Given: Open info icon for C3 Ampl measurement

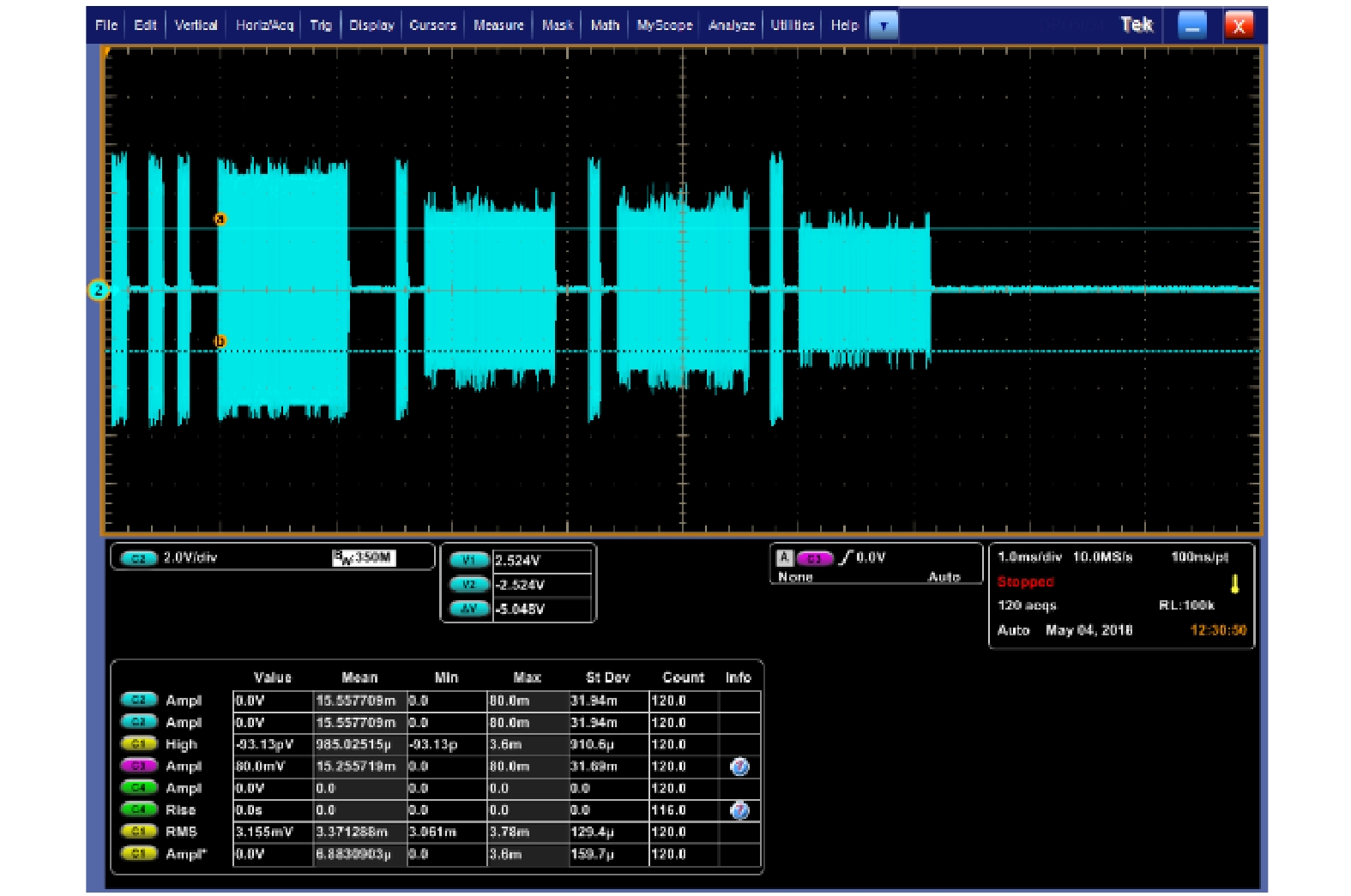Looking at the screenshot, I should [739, 767].
